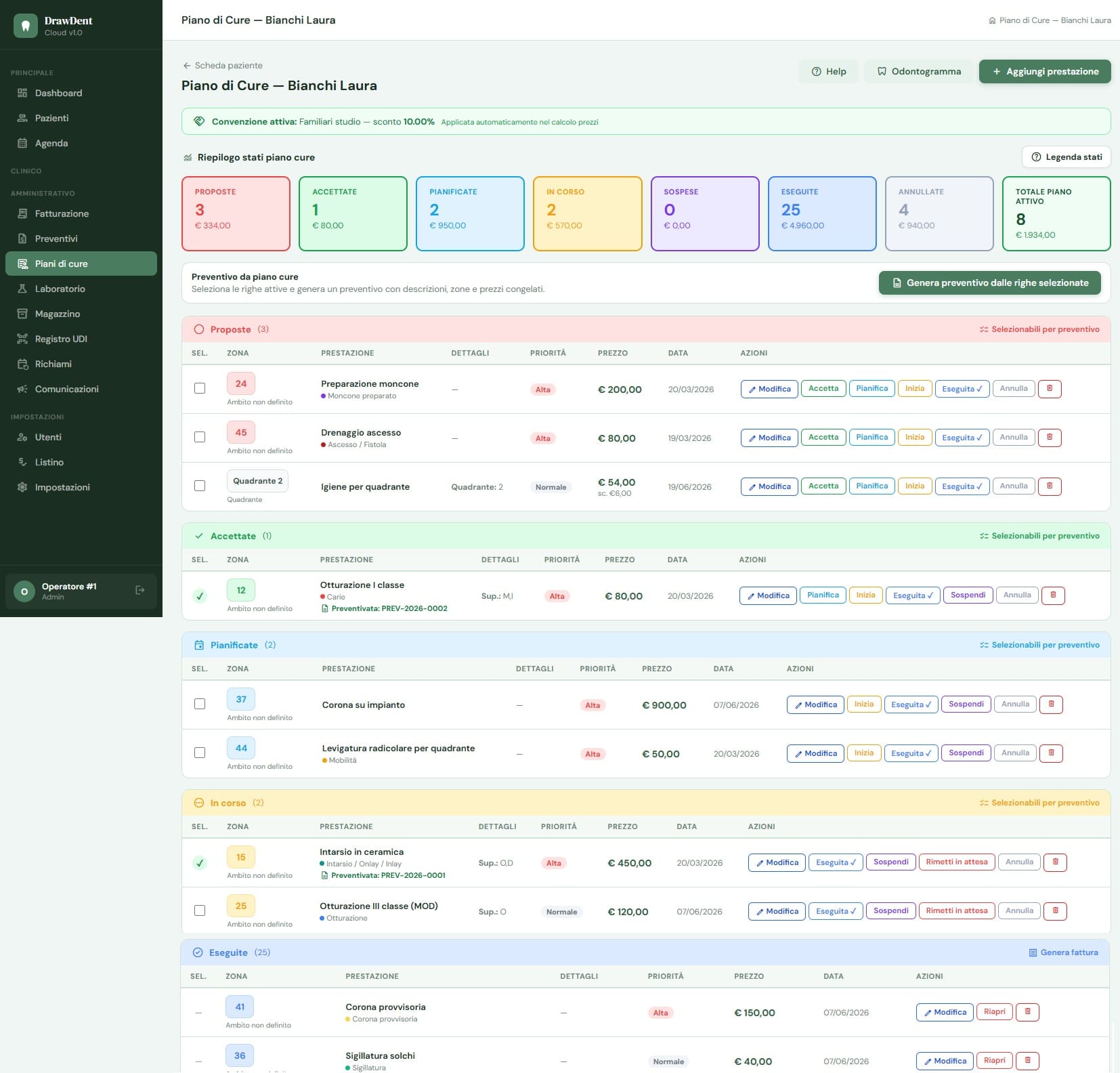Click the purple Sospese summary card
The width and height of the screenshot is (1120, 1073).
[705, 213]
